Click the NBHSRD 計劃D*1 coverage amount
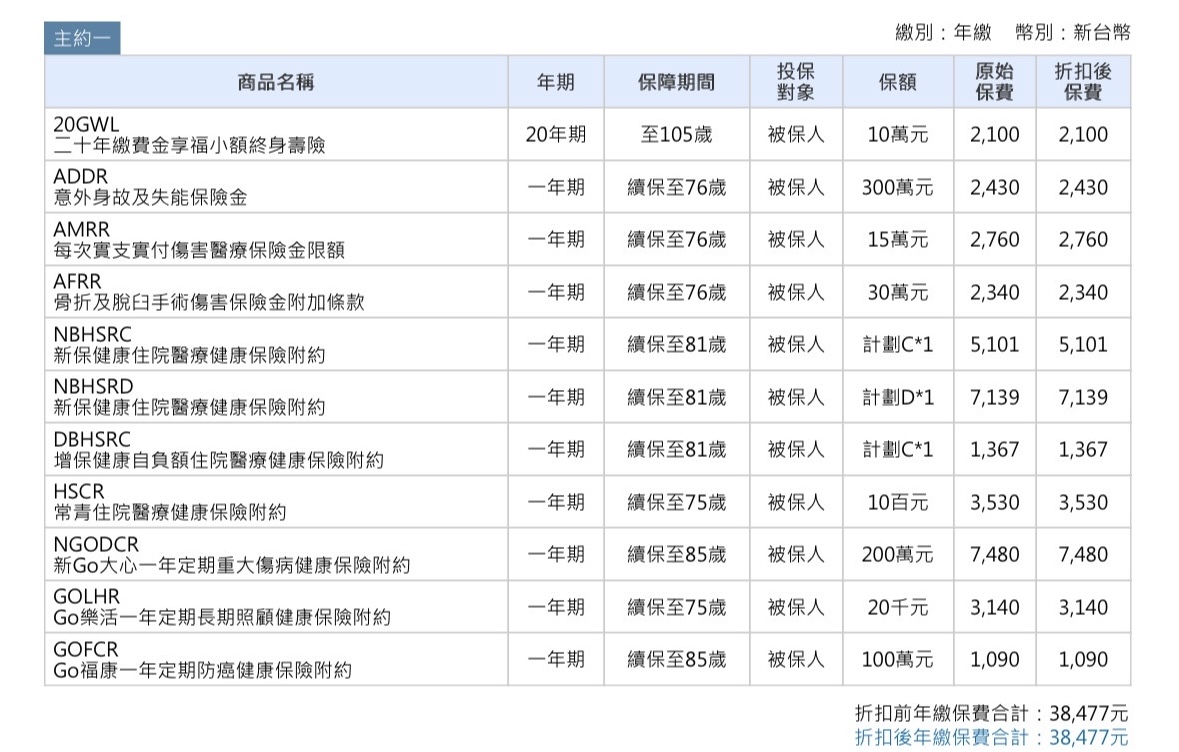This screenshot has height=752, width=1179. pos(897,398)
